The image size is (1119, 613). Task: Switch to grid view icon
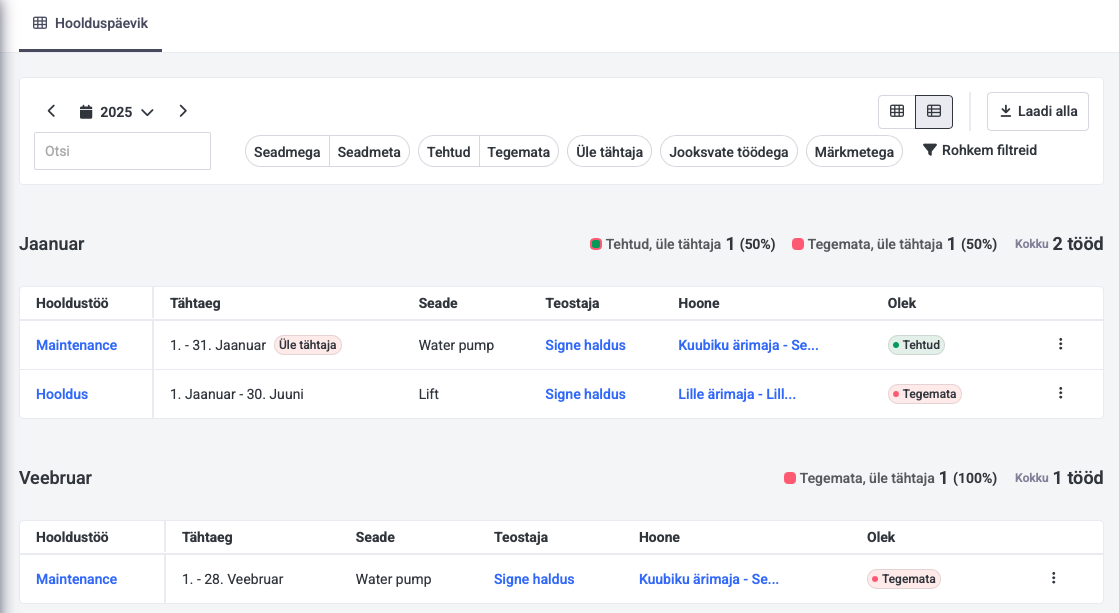[x=897, y=111]
